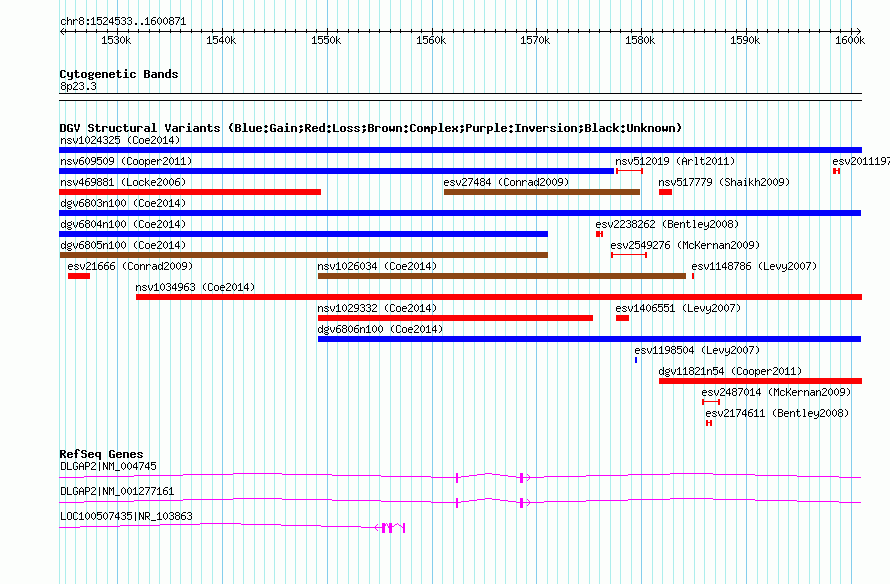Click the DGV Structural Variants track title

371,128
